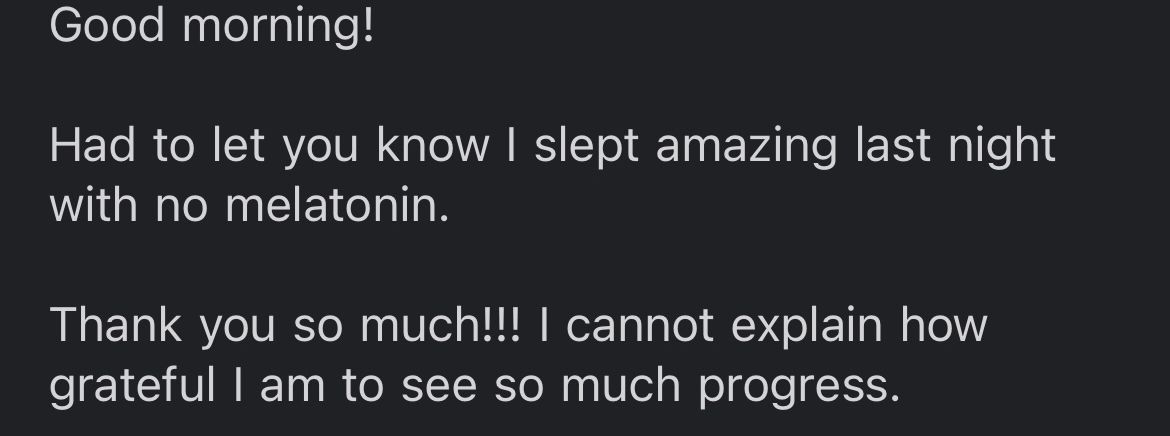Click the word "let" in "Had to let"
The image size is (1170, 436).
pyautogui.click(x=238, y=146)
